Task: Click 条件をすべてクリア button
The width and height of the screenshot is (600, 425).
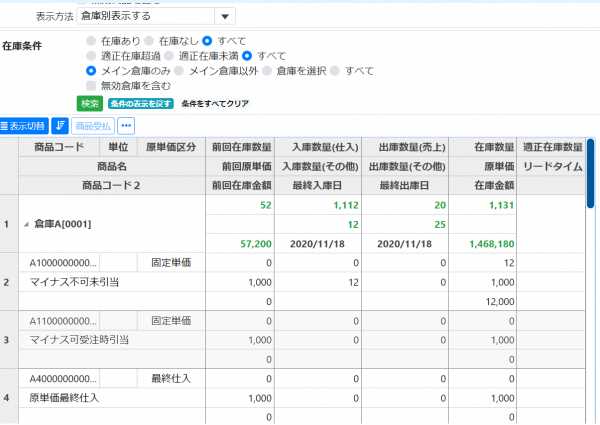Action: coord(215,104)
